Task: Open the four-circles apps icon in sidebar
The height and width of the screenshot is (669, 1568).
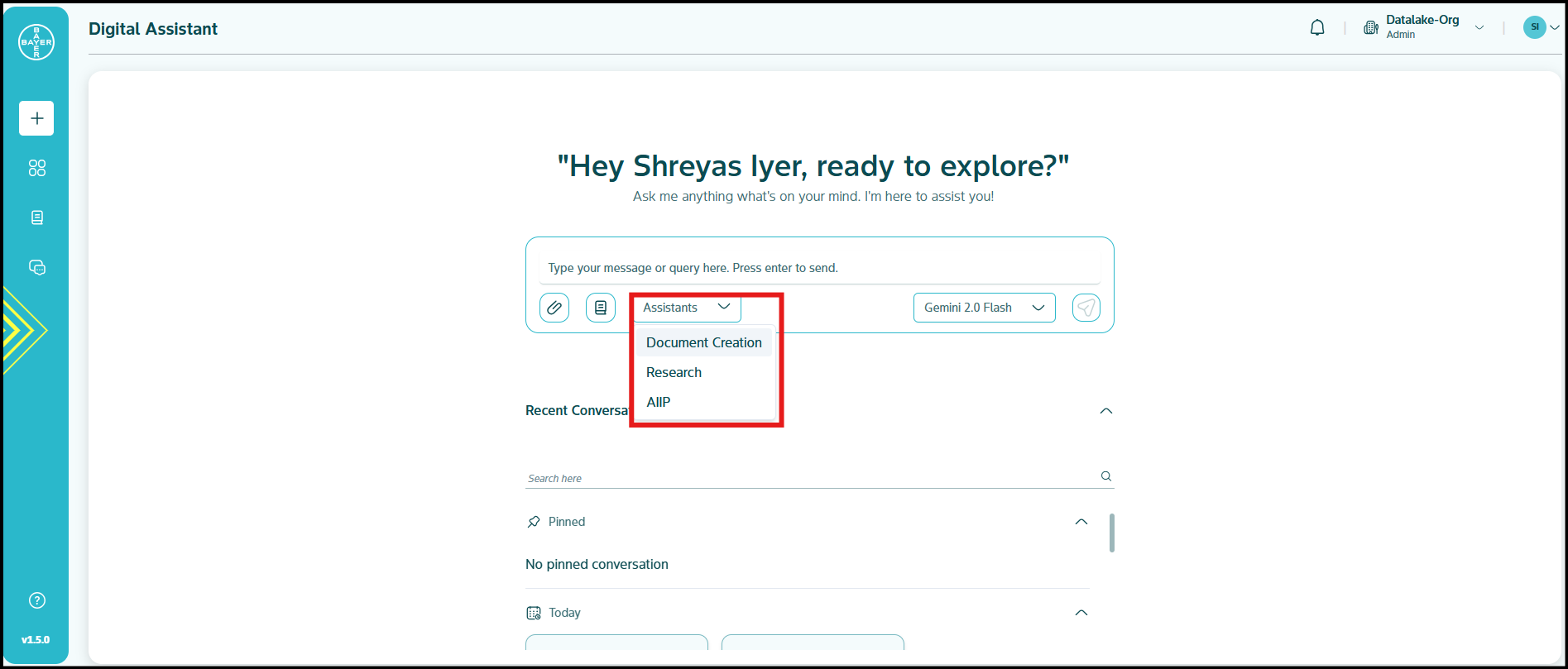Action: 36,168
